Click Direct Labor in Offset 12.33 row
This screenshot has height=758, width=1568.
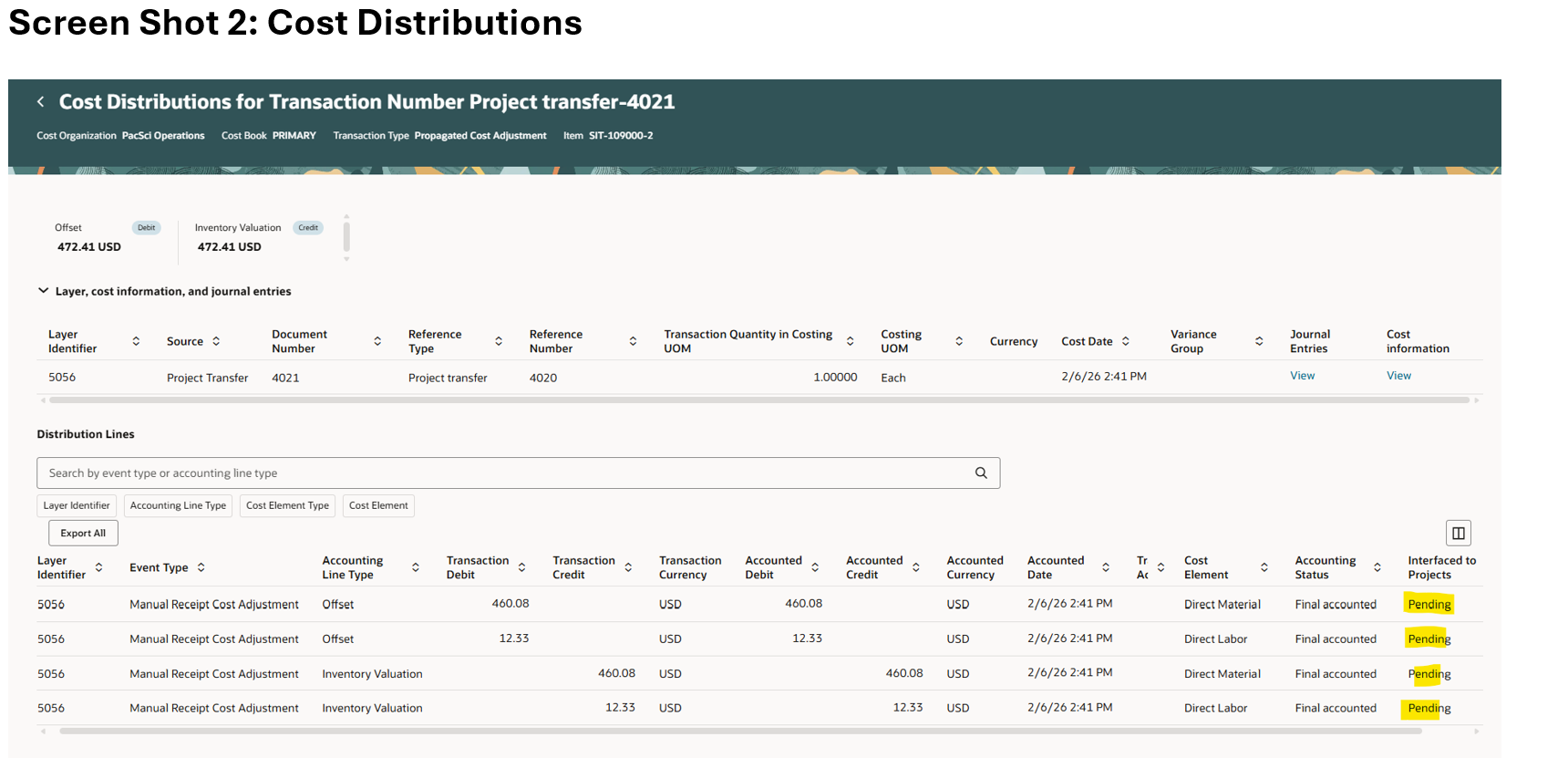pyautogui.click(x=1215, y=639)
